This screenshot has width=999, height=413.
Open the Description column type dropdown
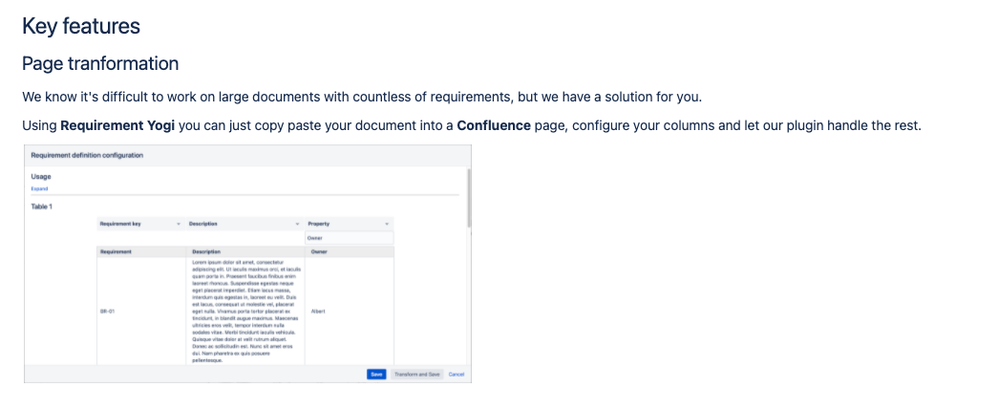point(244,224)
